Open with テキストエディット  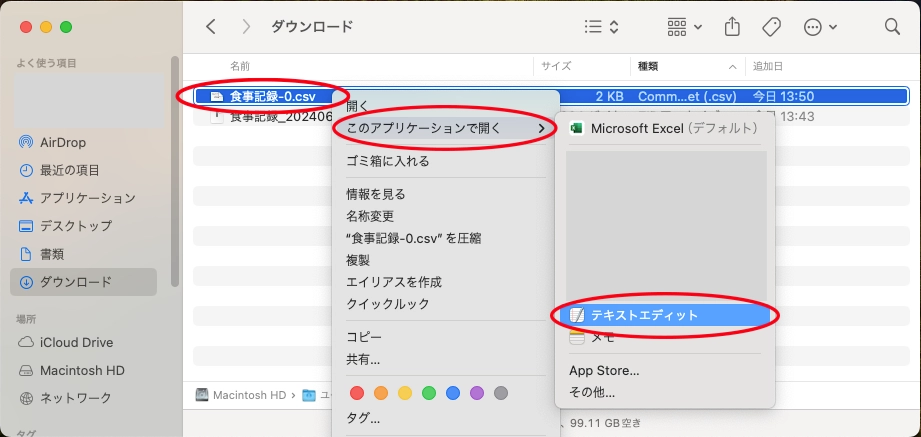[x=665, y=315]
